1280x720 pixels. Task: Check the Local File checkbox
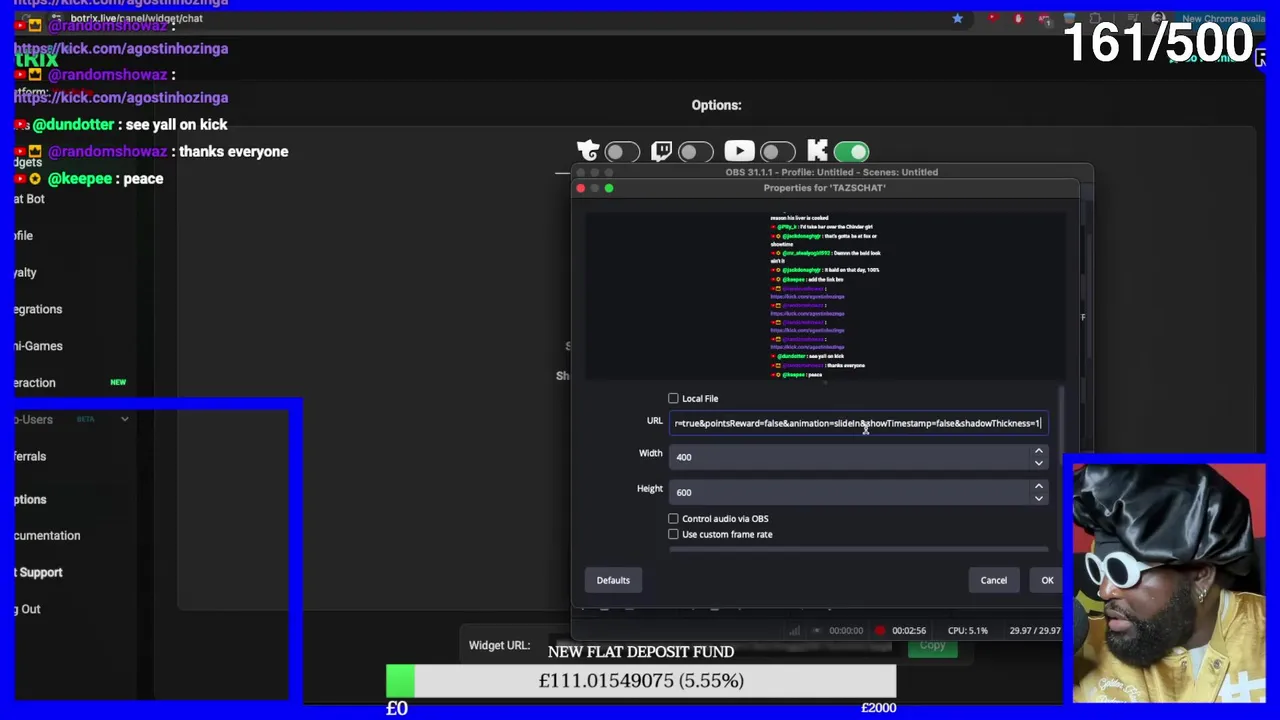(x=673, y=398)
